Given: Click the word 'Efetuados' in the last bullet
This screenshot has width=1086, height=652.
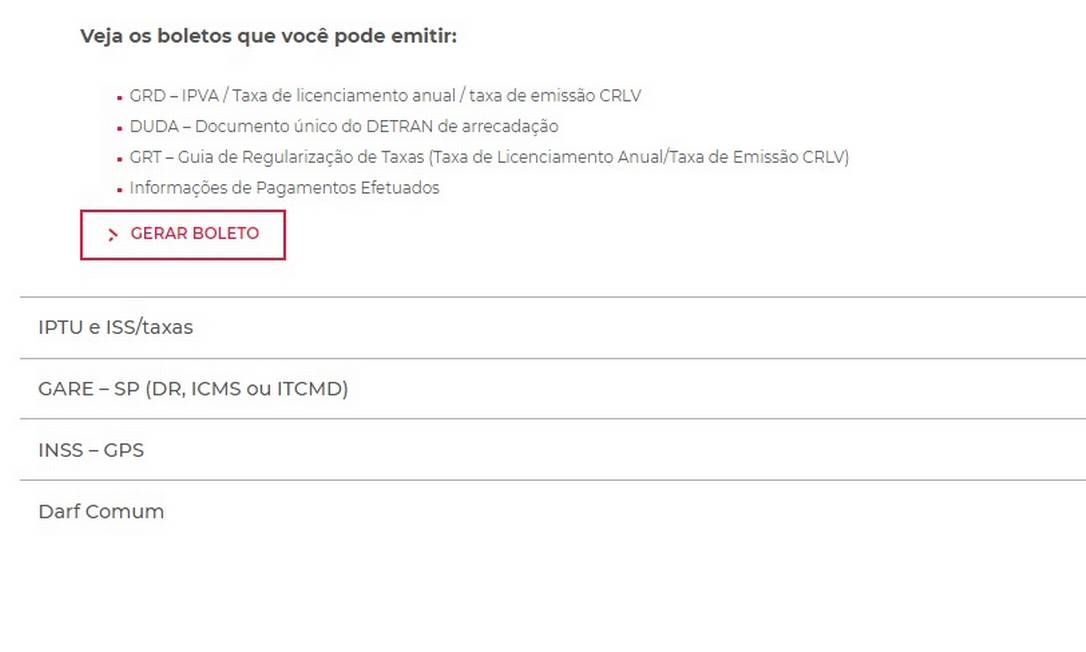Looking at the screenshot, I should (401, 188).
